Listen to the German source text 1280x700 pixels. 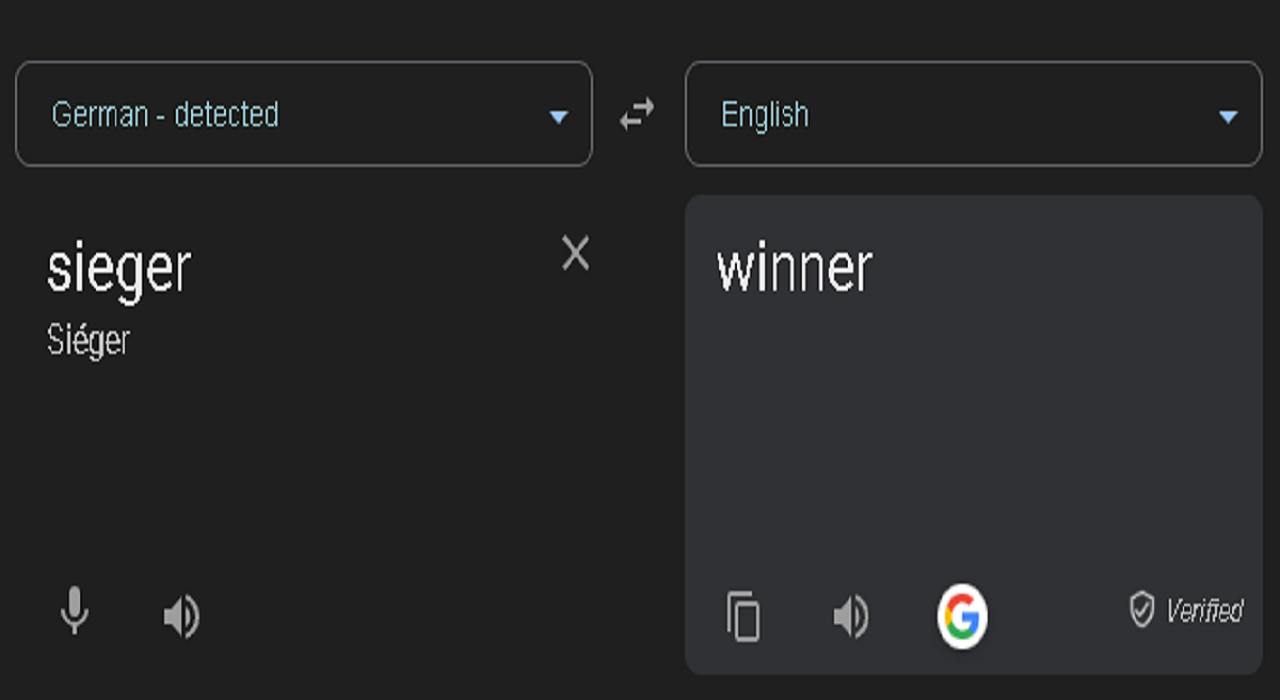pyautogui.click(x=181, y=617)
